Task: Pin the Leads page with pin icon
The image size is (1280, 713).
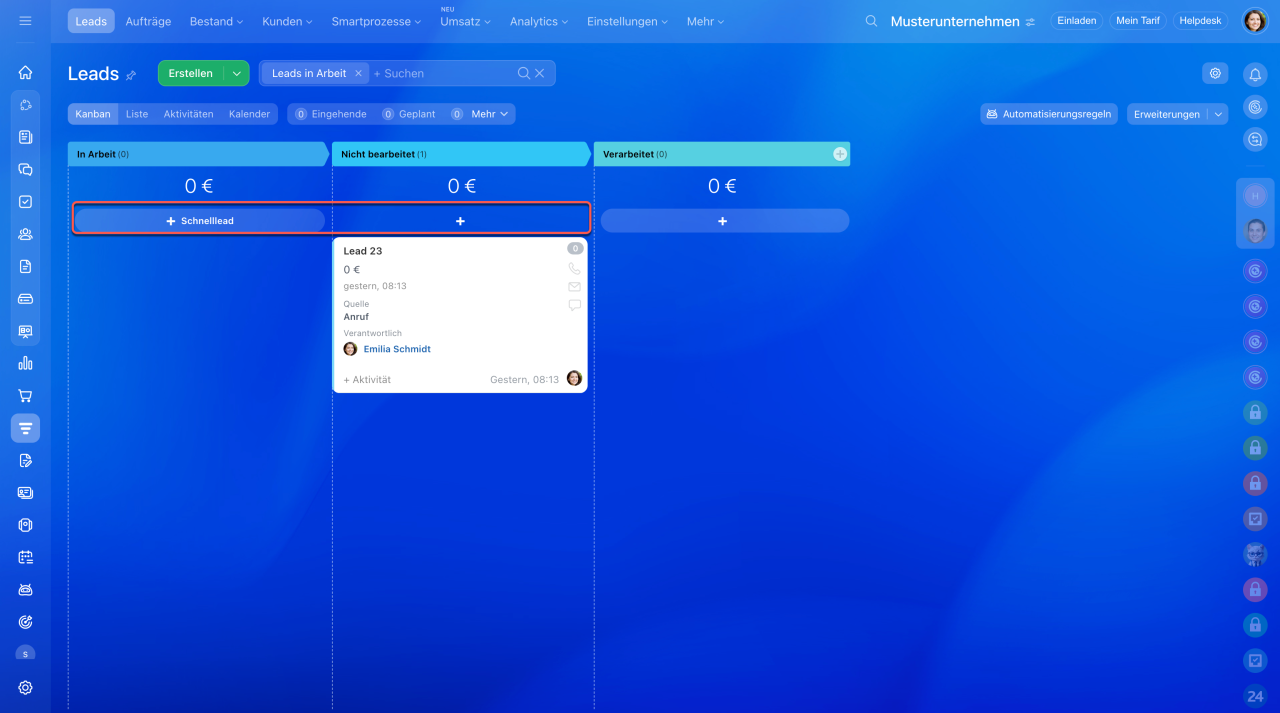Action: click(131, 75)
